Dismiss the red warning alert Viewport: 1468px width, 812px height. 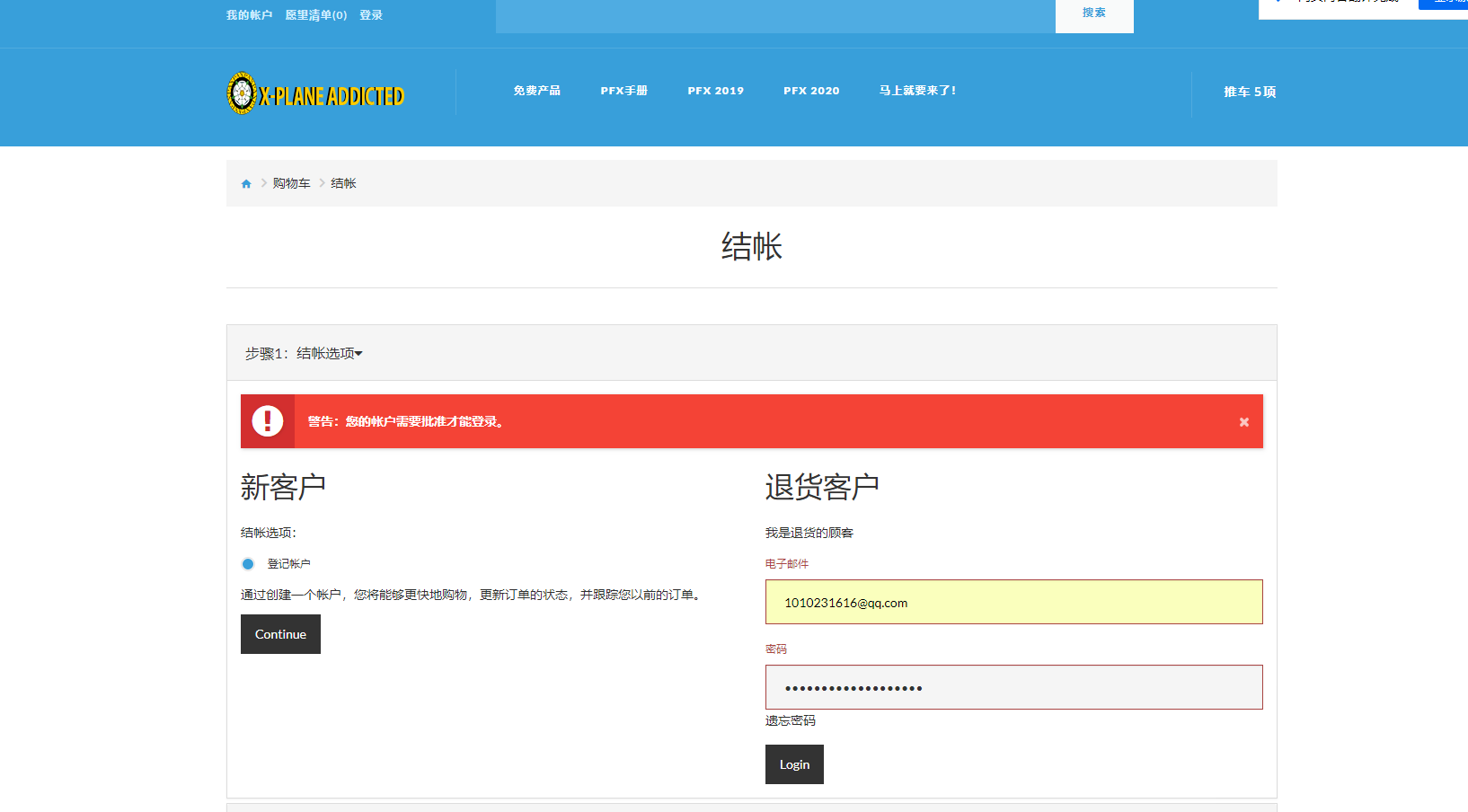coord(1243,422)
